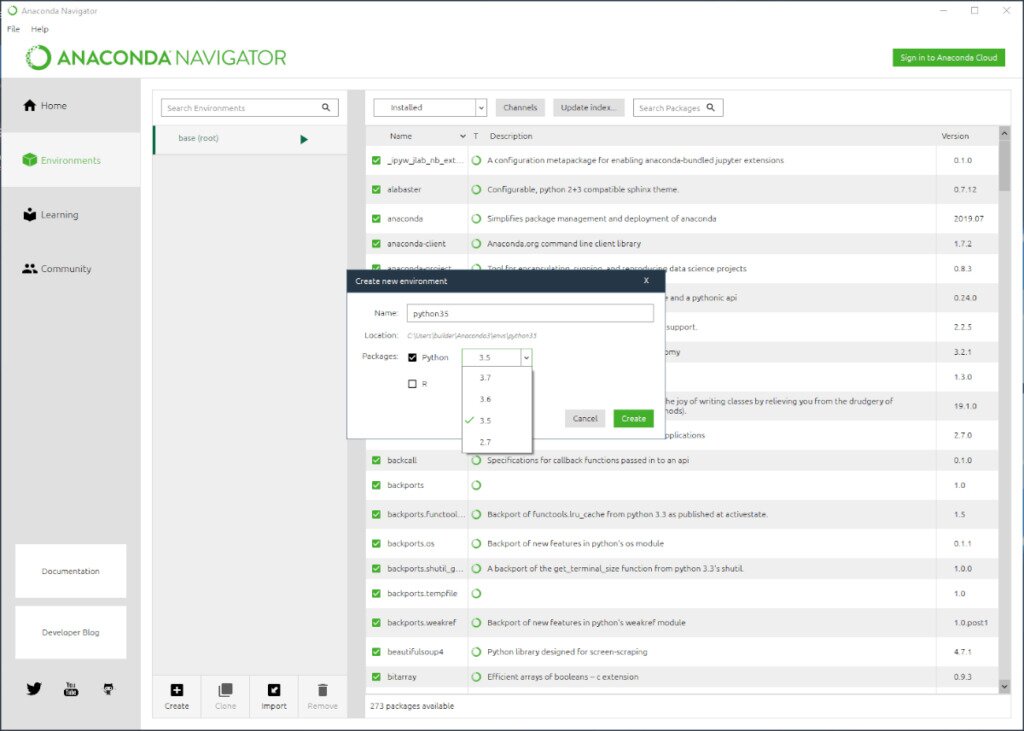This screenshot has width=1024, height=731.
Task: Uncheck the Python checkbox in the dialog
Action: (x=413, y=357)
